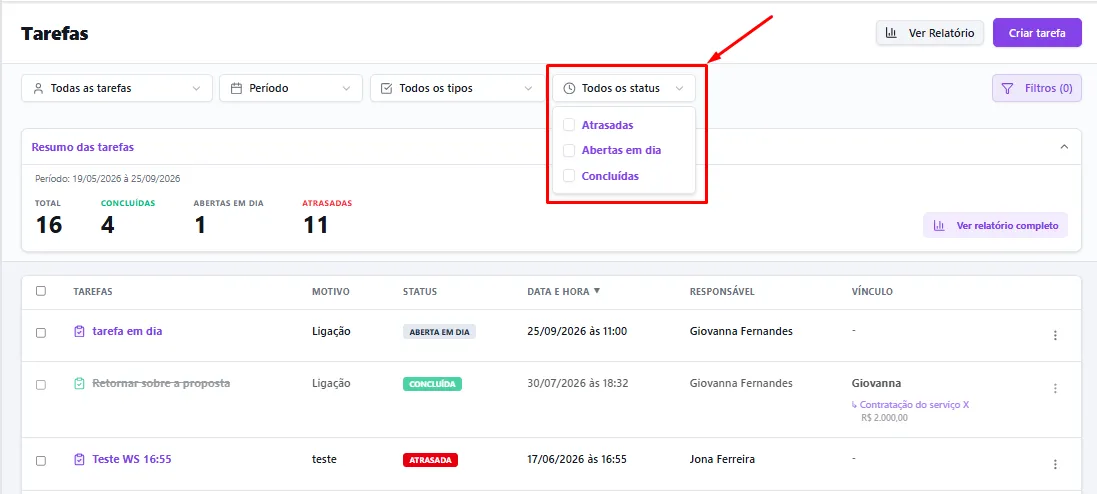Click the 17/06/2026 às 16:55 date cell
1097x494 pixels.
[577, 460]
